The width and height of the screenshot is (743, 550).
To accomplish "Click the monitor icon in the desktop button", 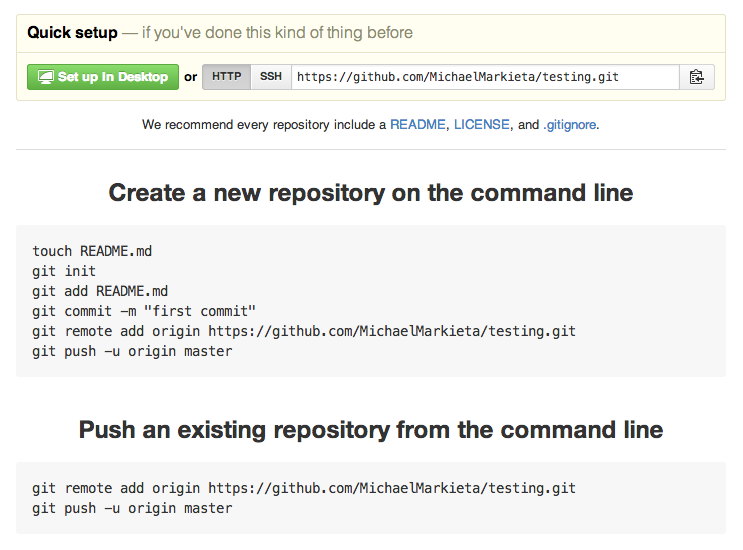I will point(44,77).
